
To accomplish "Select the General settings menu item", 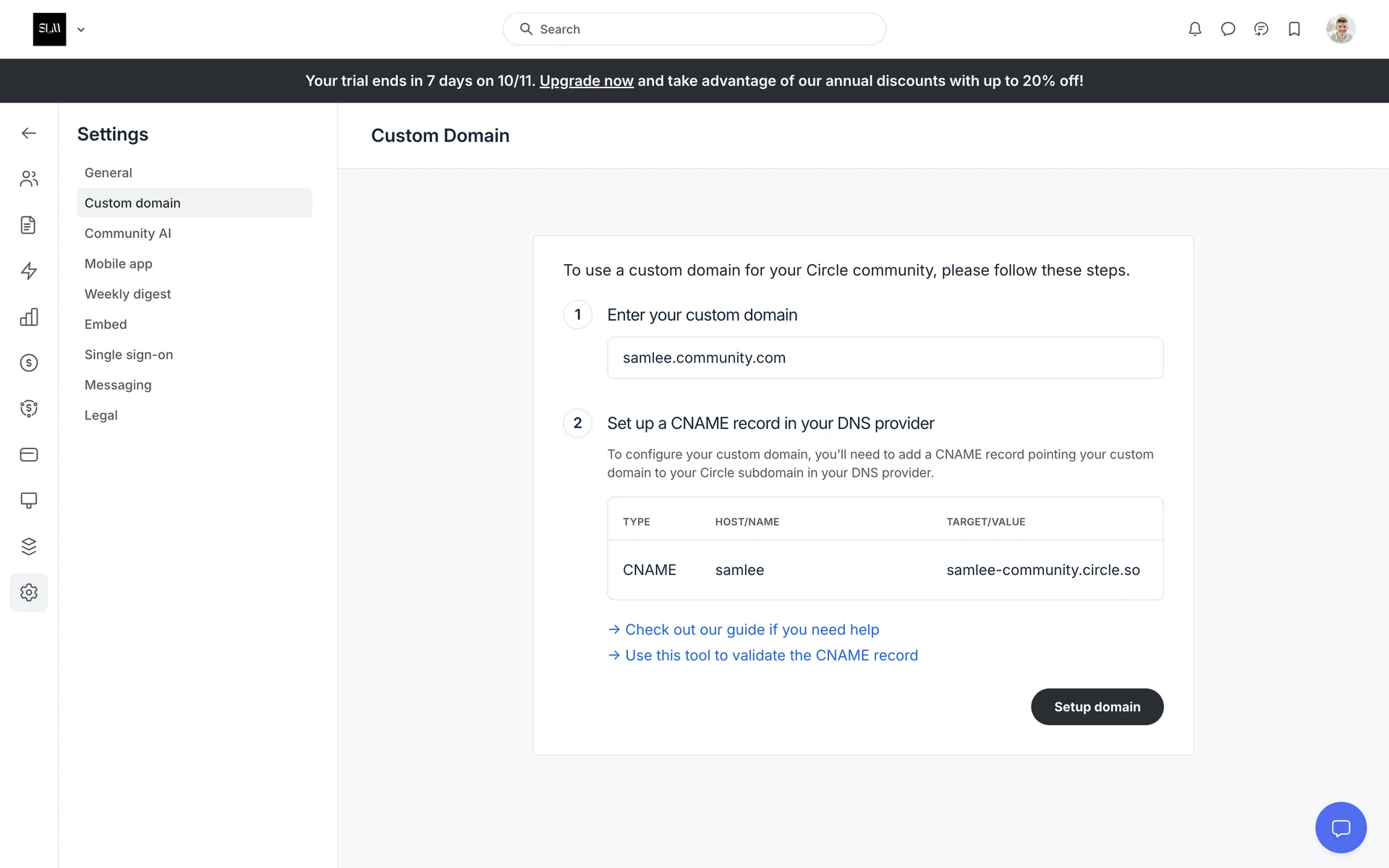I will click(109, 173).
